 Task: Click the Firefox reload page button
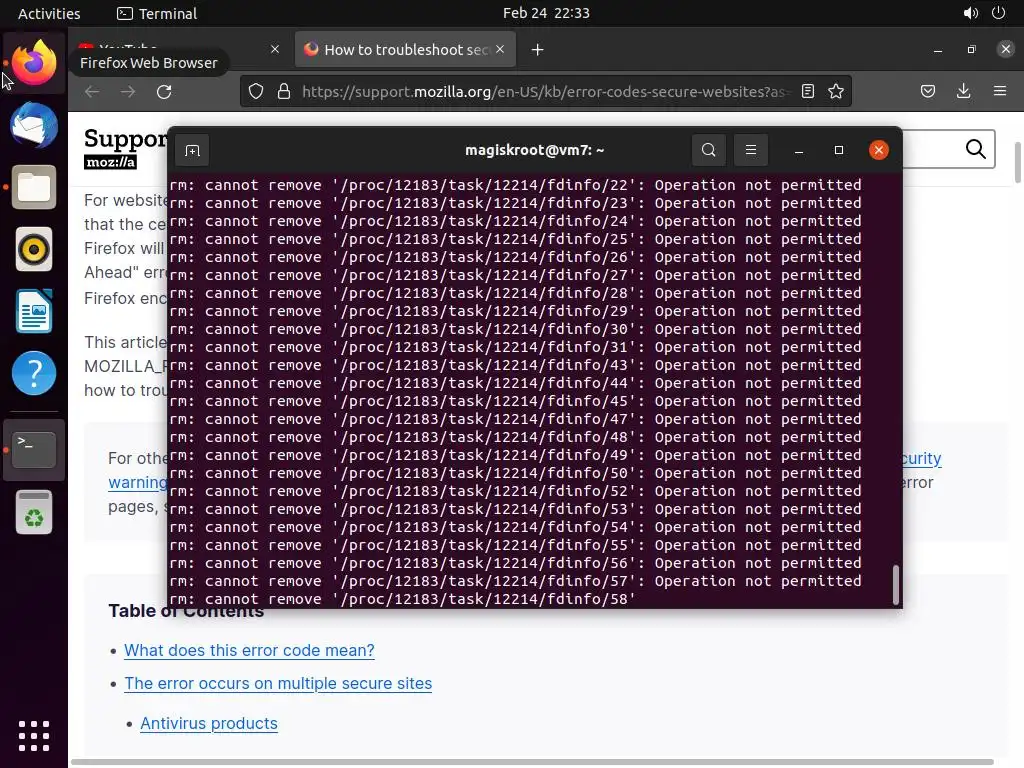click(x=164, y=91)
